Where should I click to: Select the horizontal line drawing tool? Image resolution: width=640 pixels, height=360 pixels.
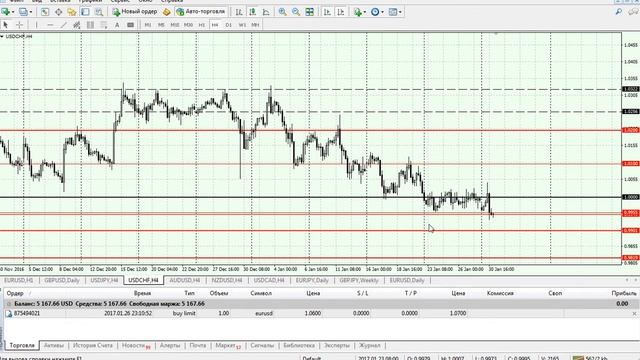[50, 25]
